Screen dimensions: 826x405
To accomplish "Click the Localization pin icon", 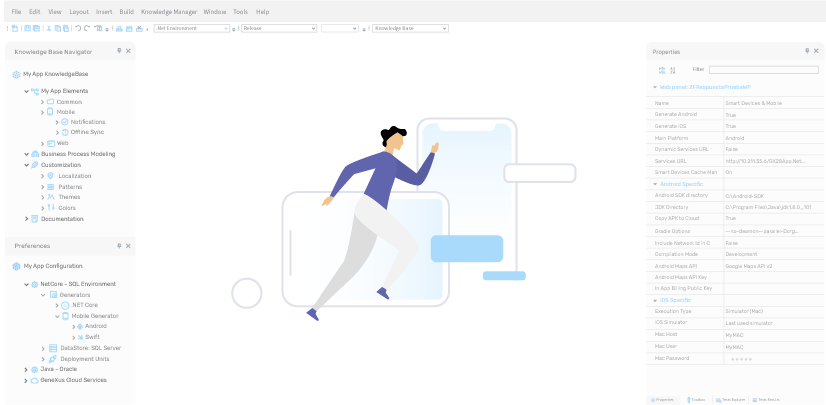I will [x=51, y=176].
